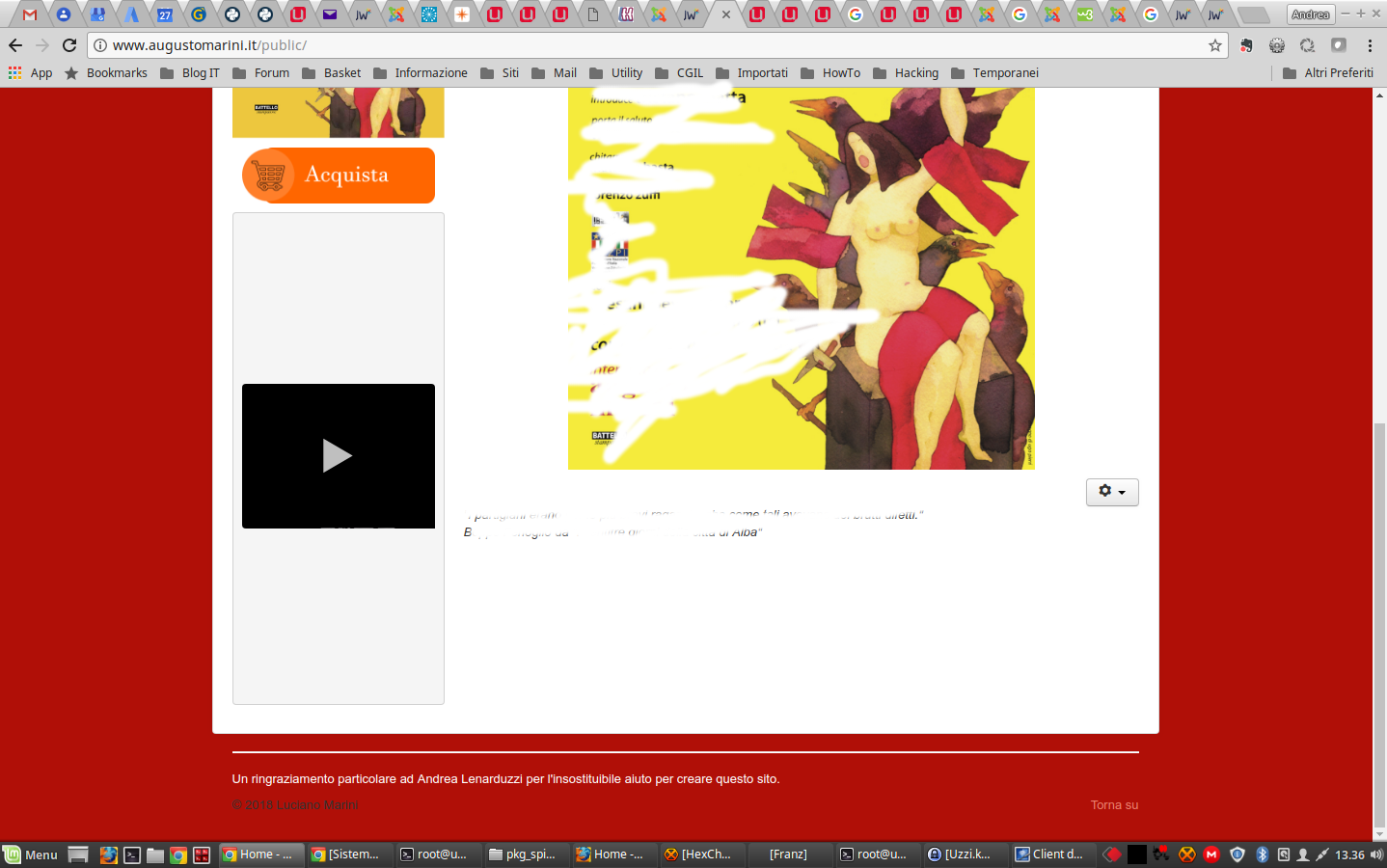Open the Hacking bookmarks folder
The width and height of the screenshot is (1387, 868).
pos(906,73)
